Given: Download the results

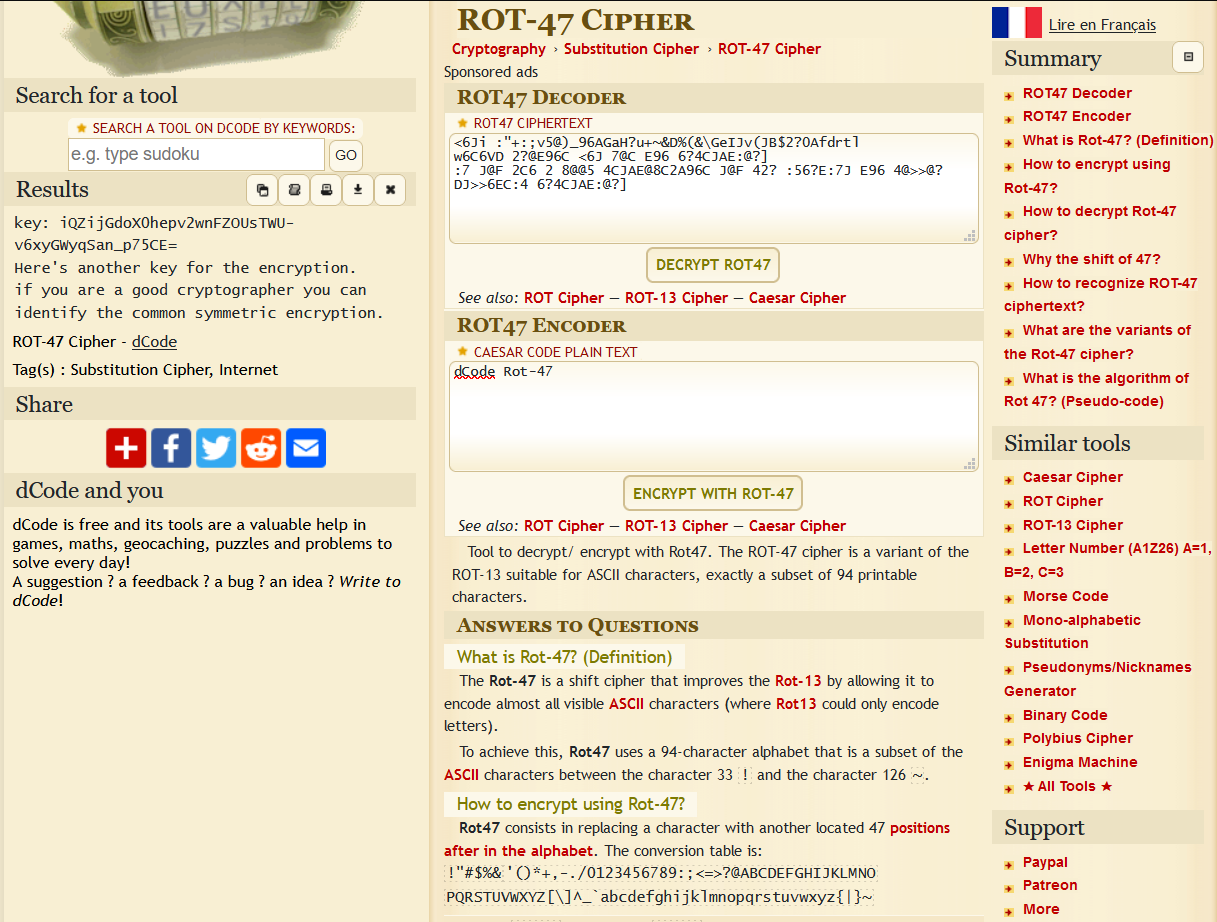Looking at the screenshot, I should pos(358,190).
